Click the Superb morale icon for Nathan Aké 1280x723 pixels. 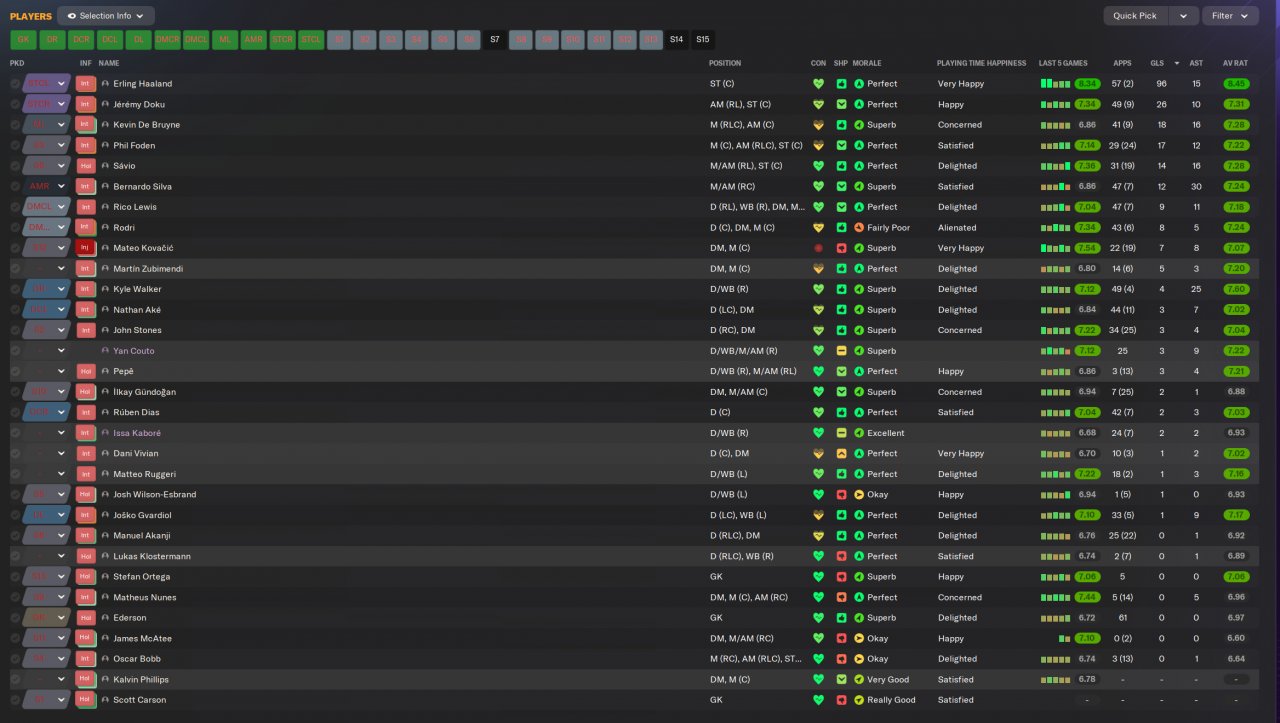859,310
